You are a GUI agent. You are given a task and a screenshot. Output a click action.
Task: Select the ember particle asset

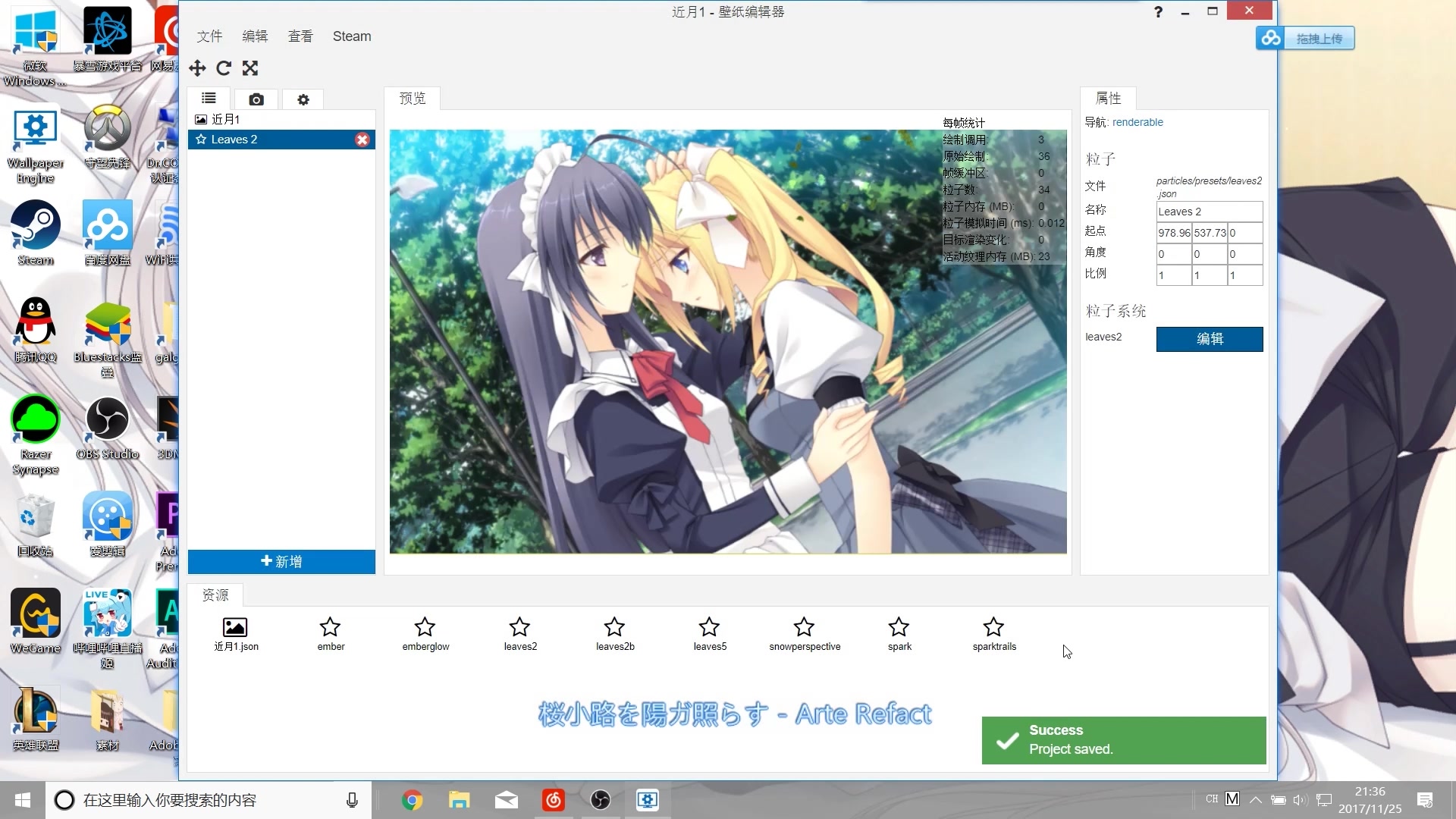tap(331, 635)
